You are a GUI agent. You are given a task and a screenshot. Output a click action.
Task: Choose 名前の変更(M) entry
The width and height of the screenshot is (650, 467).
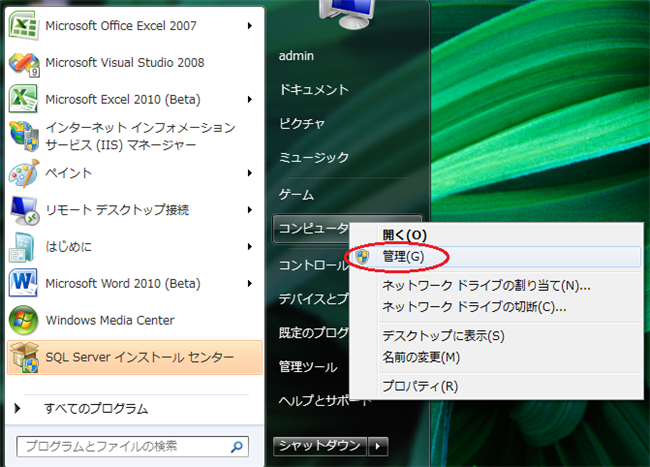421,357
